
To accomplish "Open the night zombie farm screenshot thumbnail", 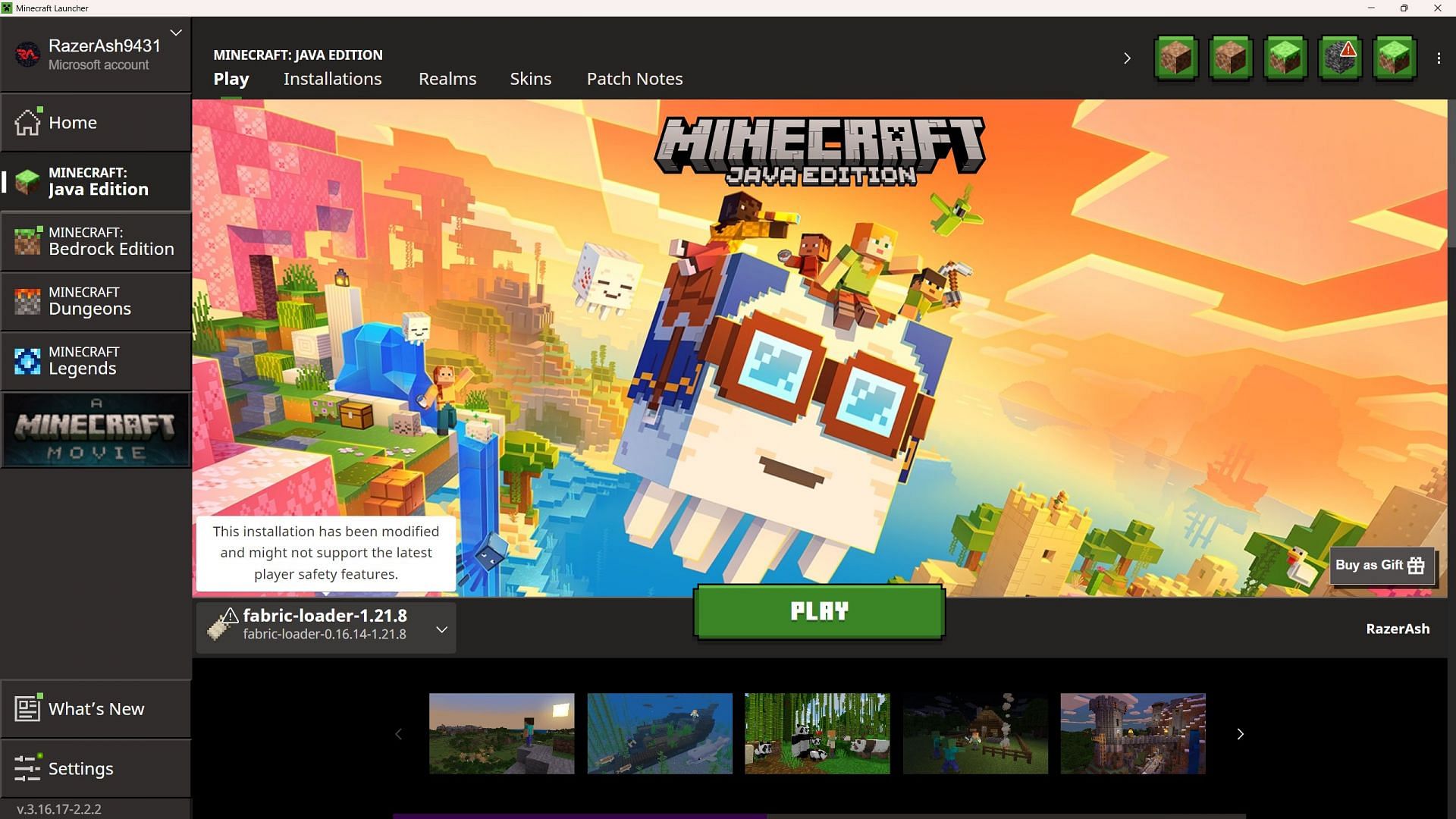I will point(975,733).
